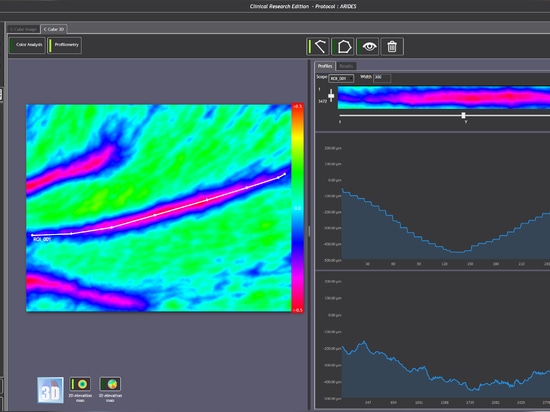Enable the 3D elevation map view
The image size is (550, 412).
(x=110, y=384)
